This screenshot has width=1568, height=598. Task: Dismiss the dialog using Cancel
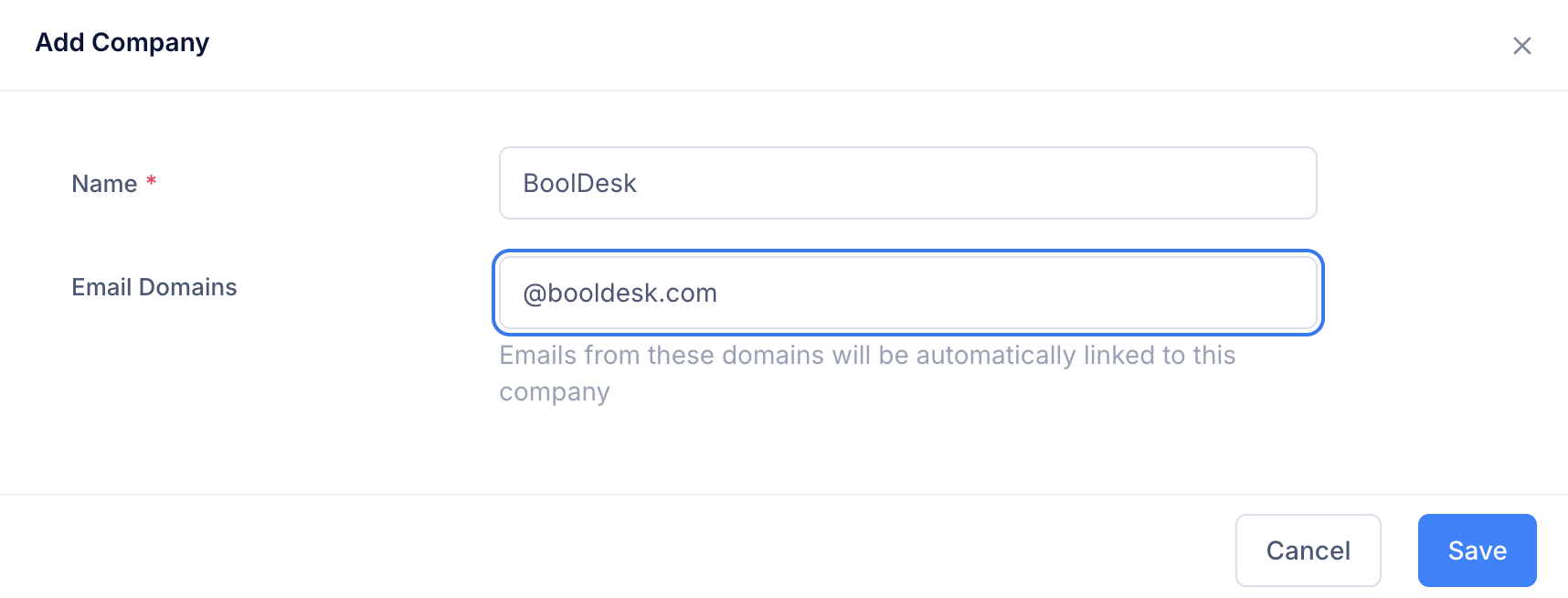click(1308, 550)
